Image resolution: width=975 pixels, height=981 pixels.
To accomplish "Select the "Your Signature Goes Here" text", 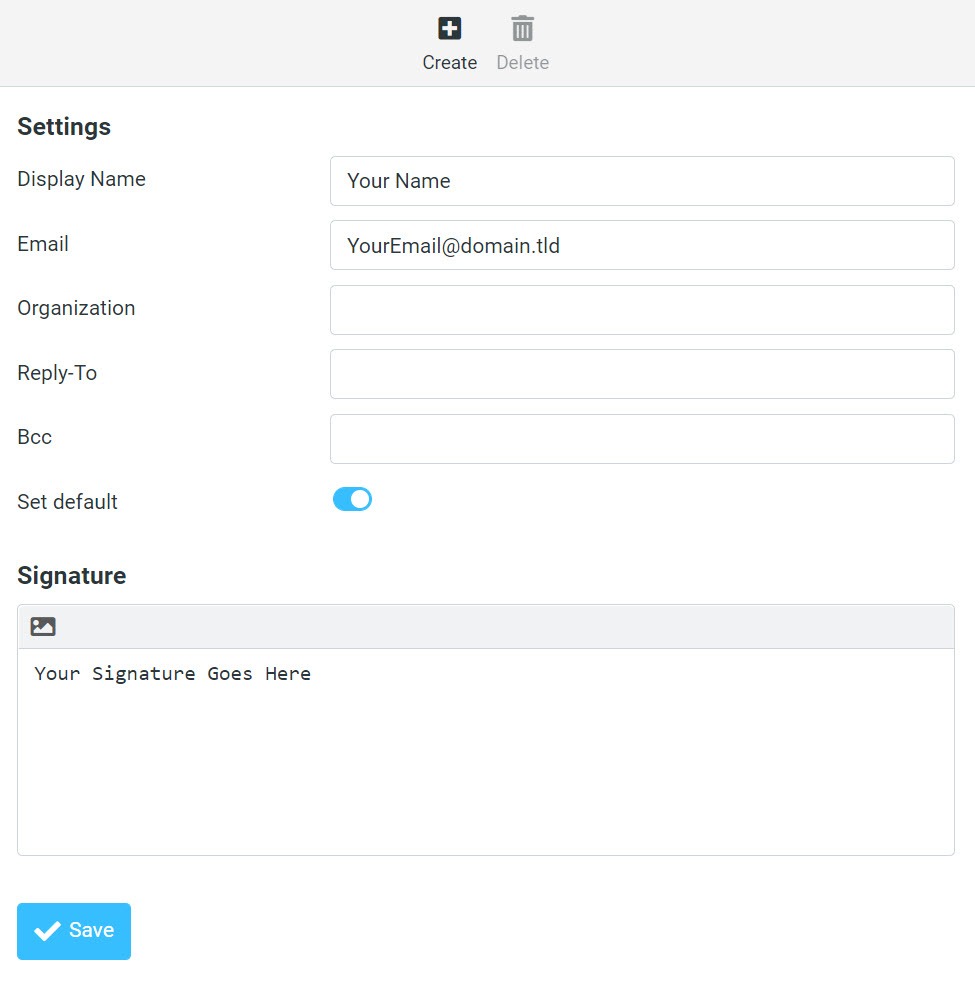I will pos(172,673).
